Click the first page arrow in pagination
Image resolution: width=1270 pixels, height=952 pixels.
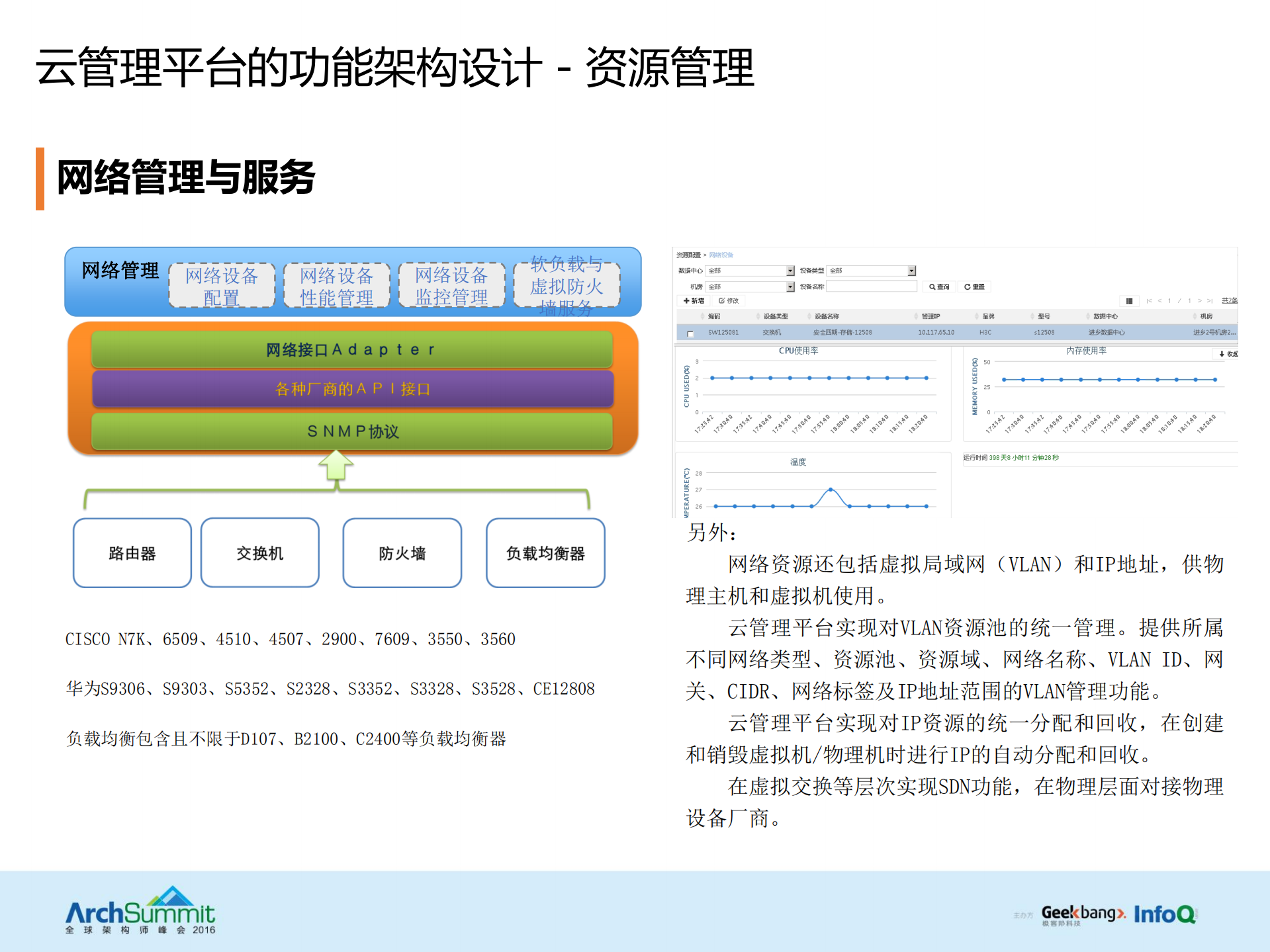1150,300
